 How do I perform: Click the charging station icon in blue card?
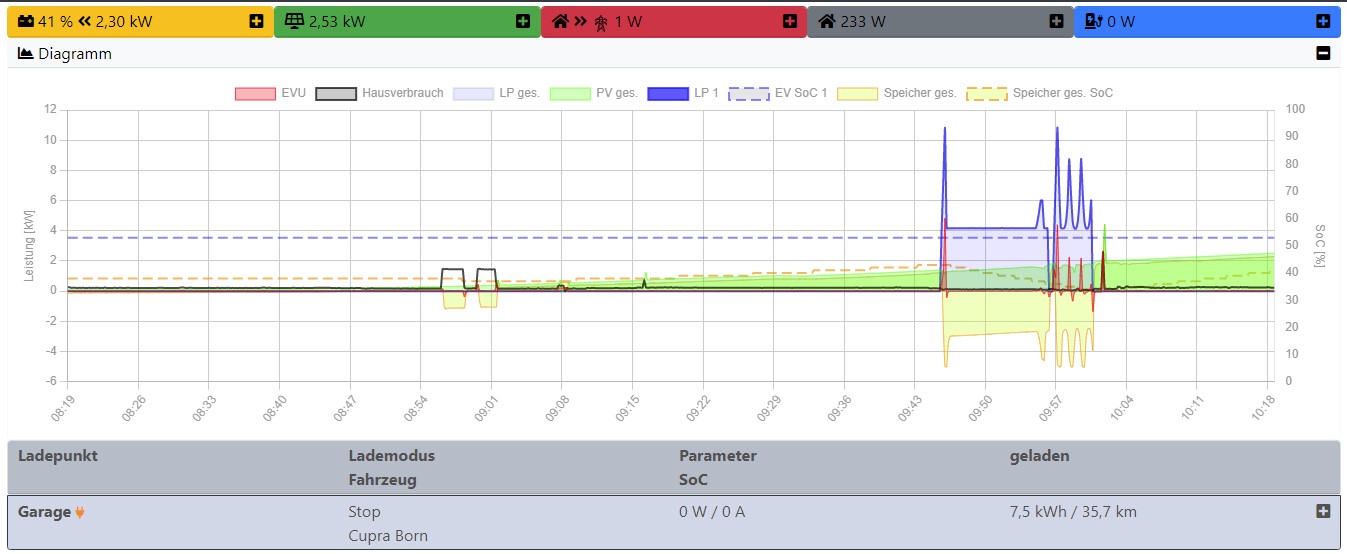(1093, 21)
